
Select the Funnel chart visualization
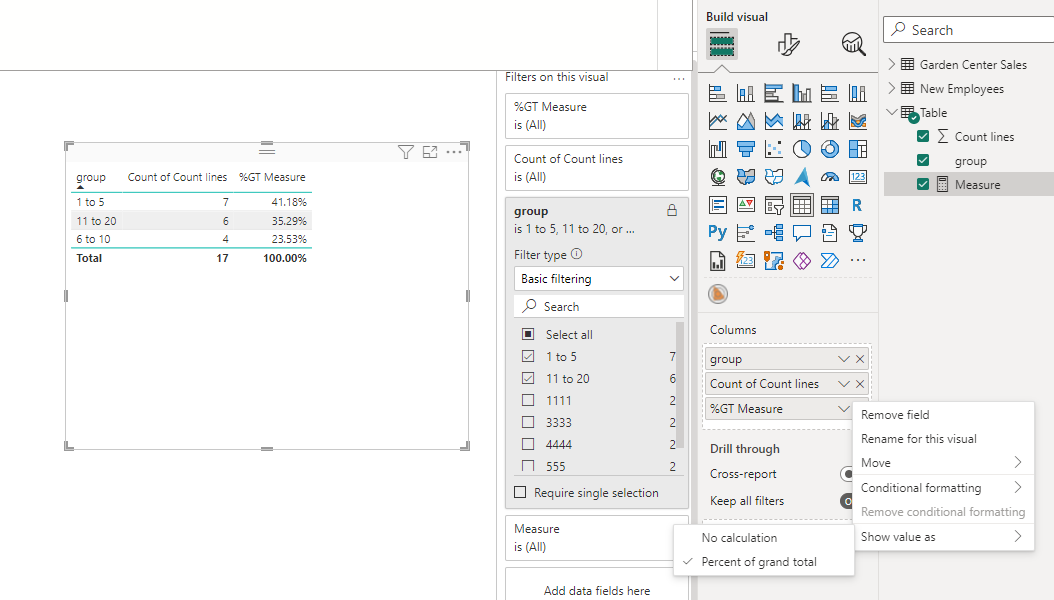click(745, 148)
